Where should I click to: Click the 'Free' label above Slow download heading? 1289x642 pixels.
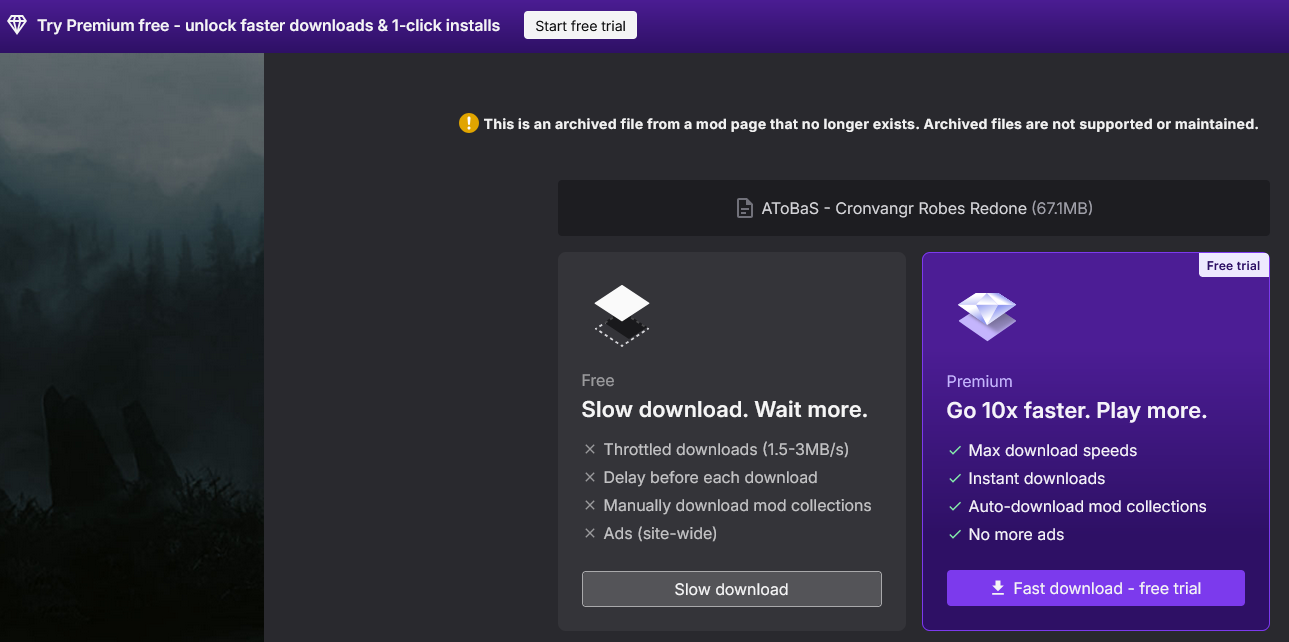[x=597, y=381]
